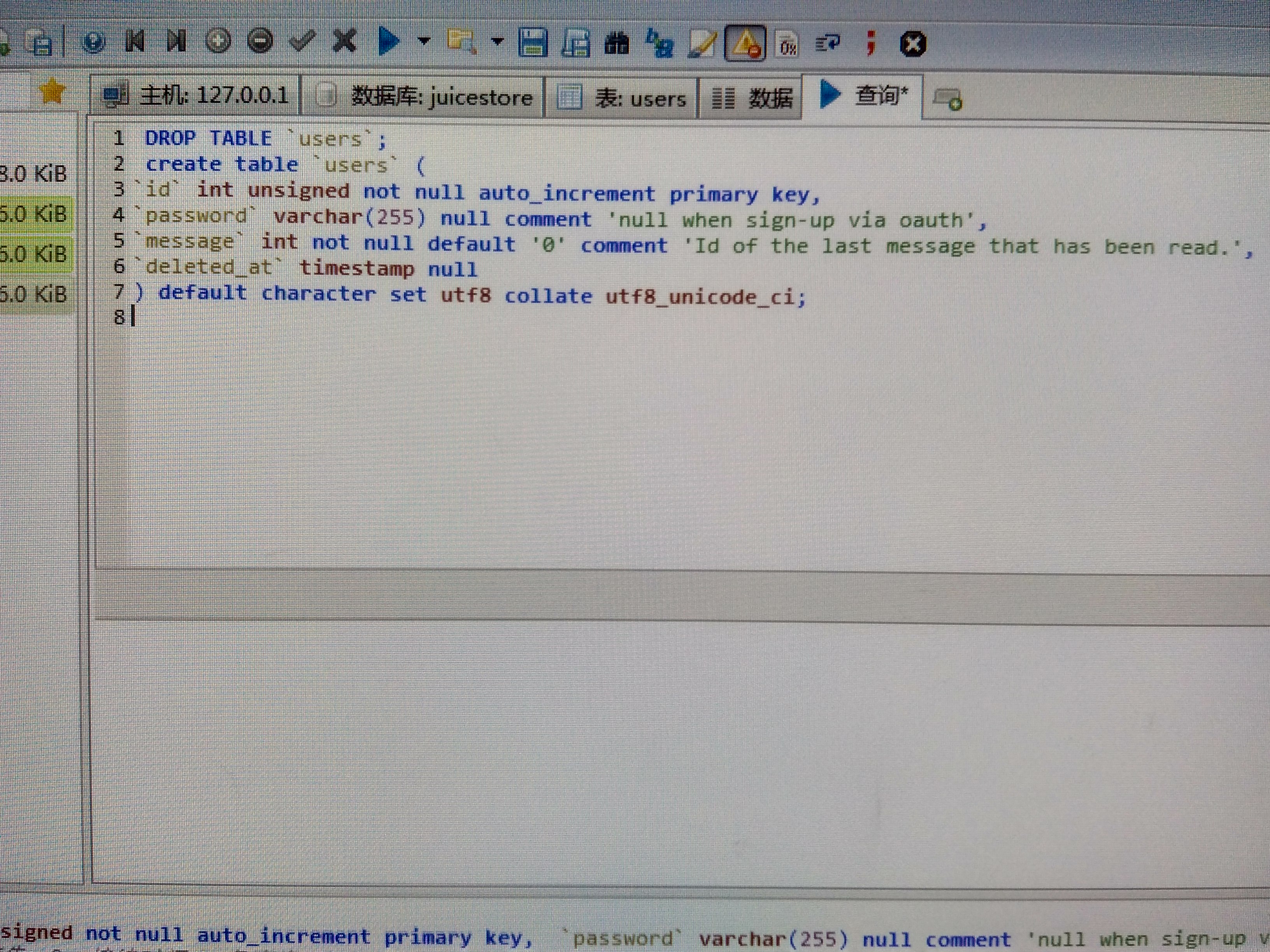Toggle the BLOB hex display button
Image resolution: width=1270 pixels, height=952 pixels.
[x=787, y=44]
